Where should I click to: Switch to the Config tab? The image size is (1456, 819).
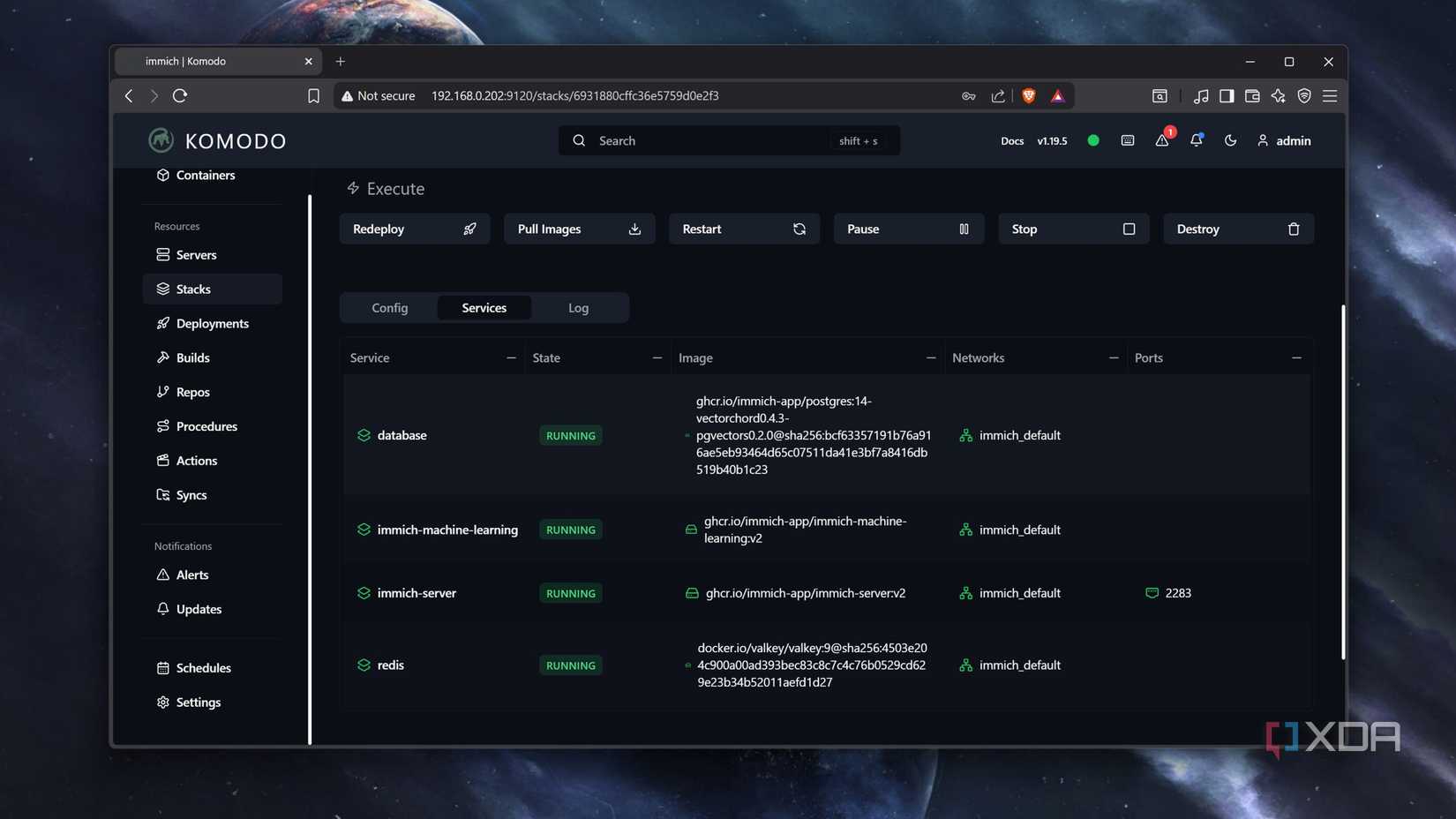point(389,307)
